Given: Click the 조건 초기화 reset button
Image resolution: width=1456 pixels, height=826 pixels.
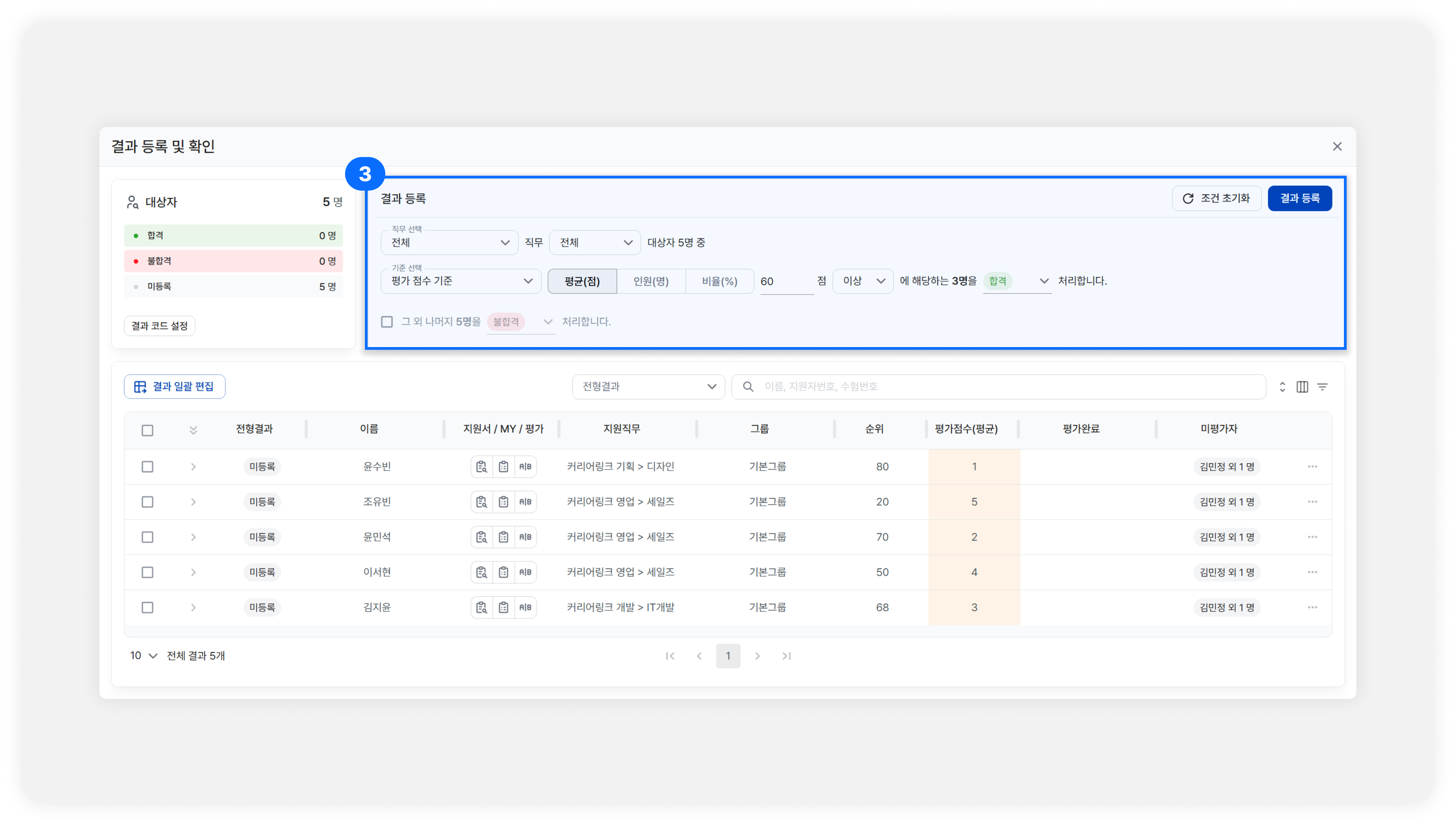Looking at the screenshot, I should (x=1216, y=198).
